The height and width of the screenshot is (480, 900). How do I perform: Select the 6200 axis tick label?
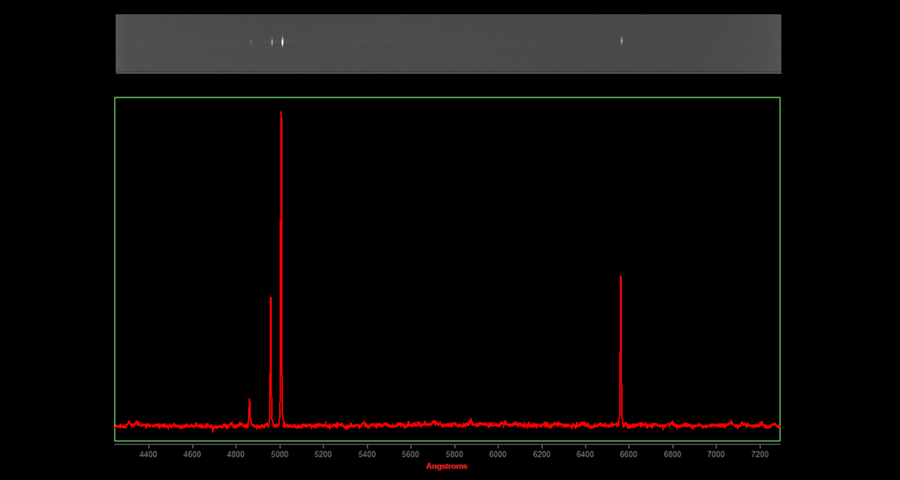coord(541,454)
